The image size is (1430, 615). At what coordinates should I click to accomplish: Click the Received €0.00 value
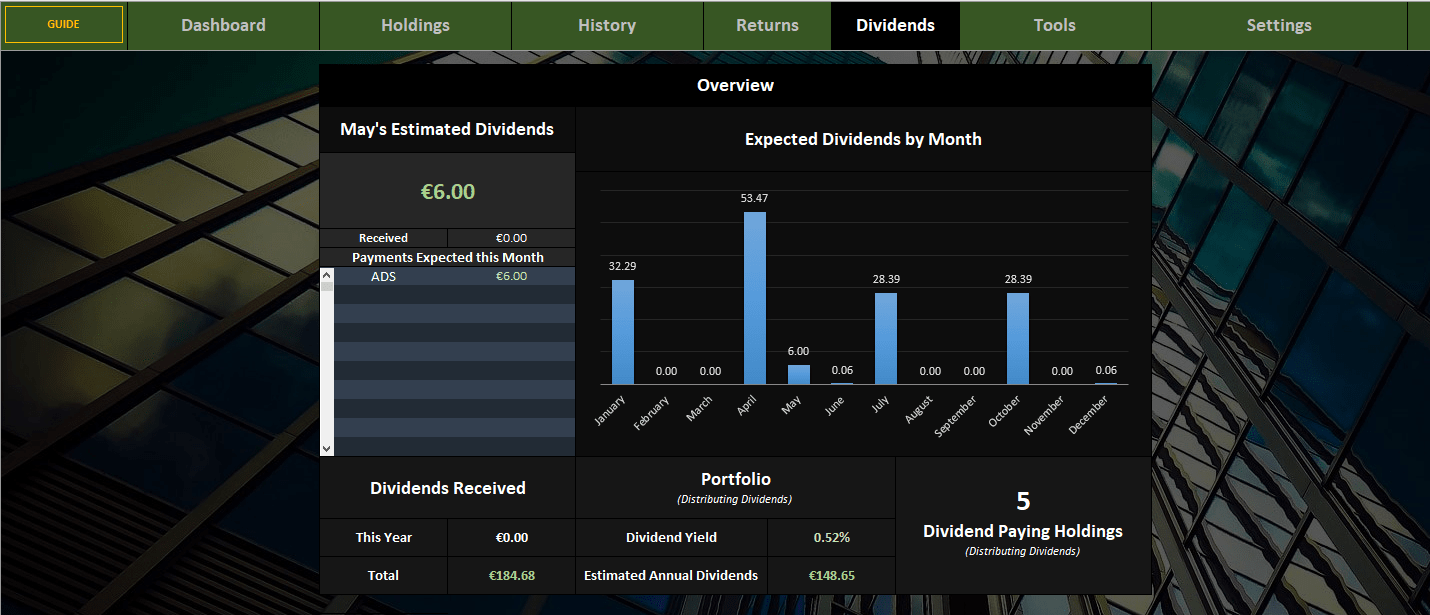pyautogui.click(x=511, y=238)
